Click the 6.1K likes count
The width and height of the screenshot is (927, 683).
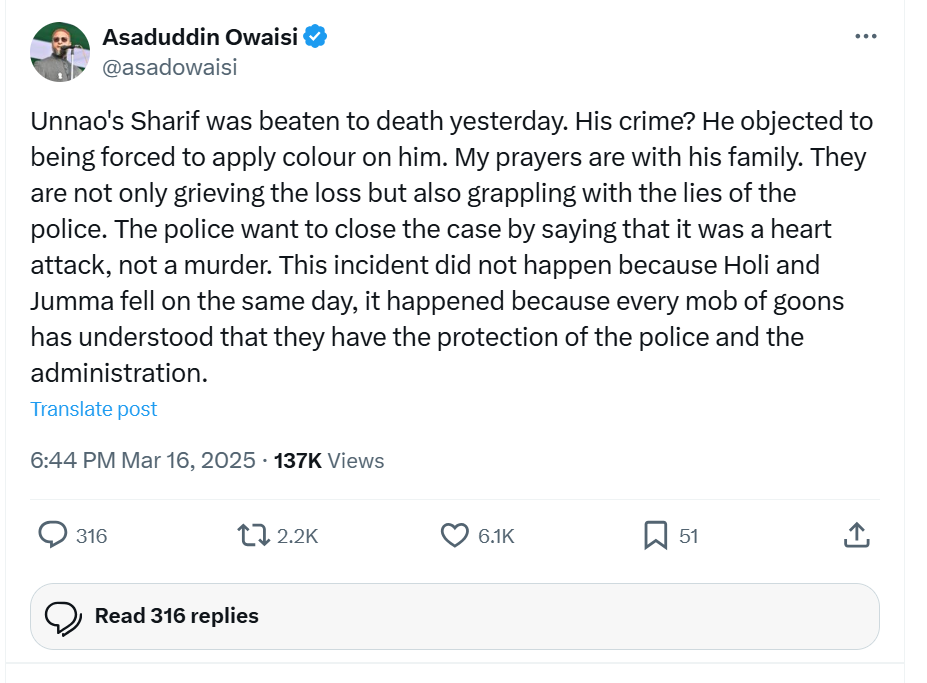[x=496, y=536]
